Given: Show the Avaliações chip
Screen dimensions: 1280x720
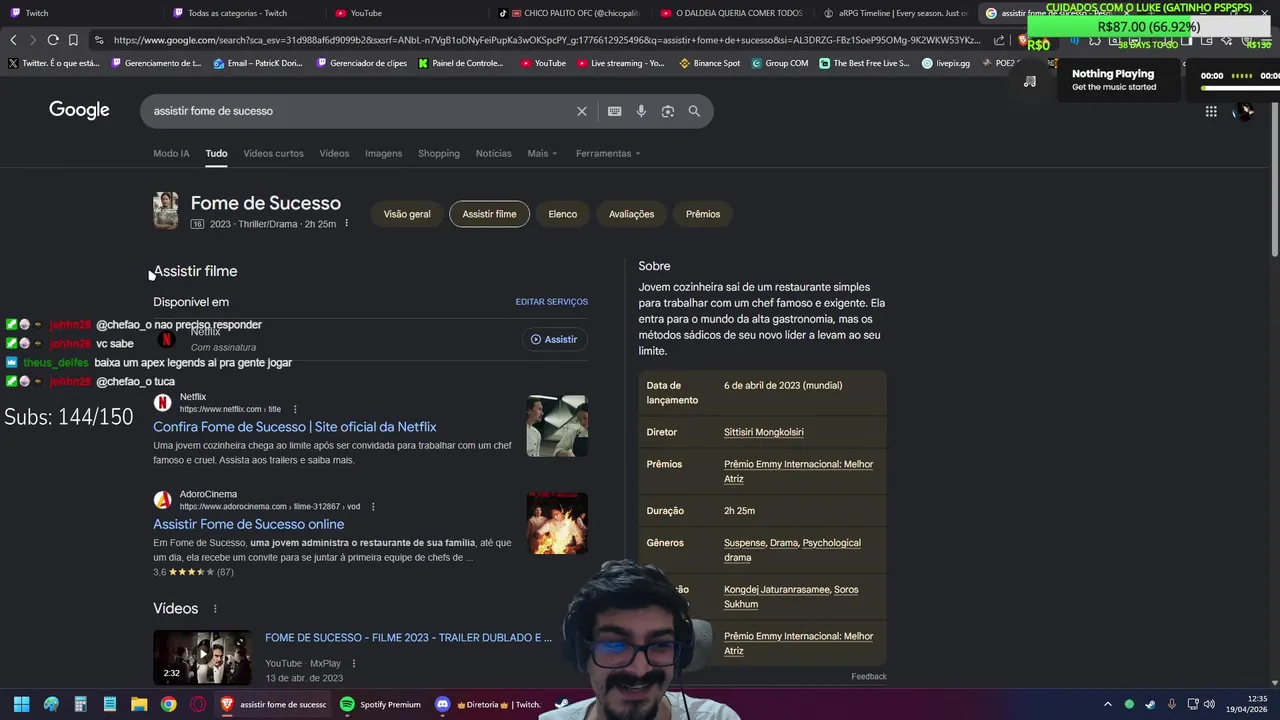Looking at the screenshot, I should point(631,214).
